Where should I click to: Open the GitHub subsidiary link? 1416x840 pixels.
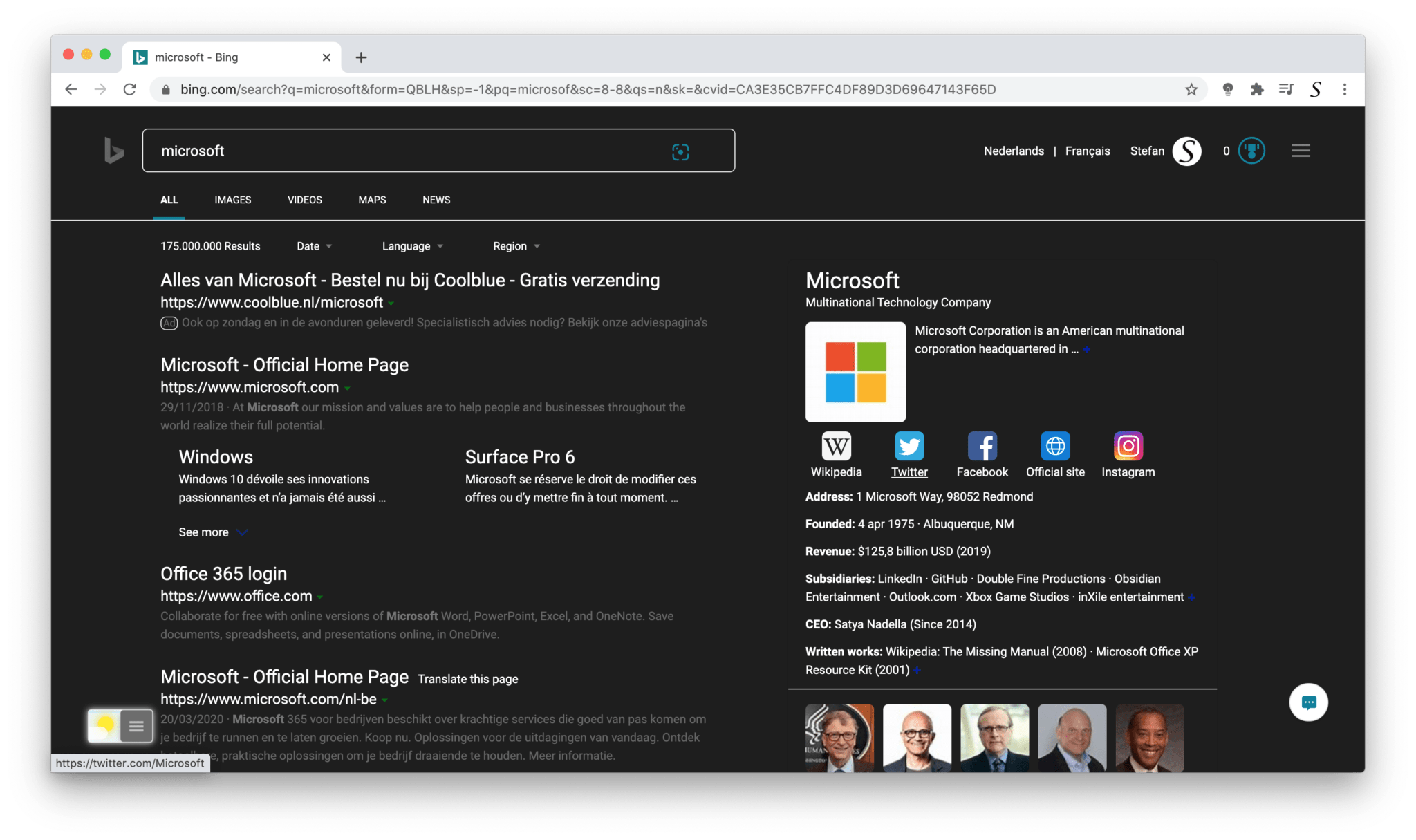coord(949,579)
